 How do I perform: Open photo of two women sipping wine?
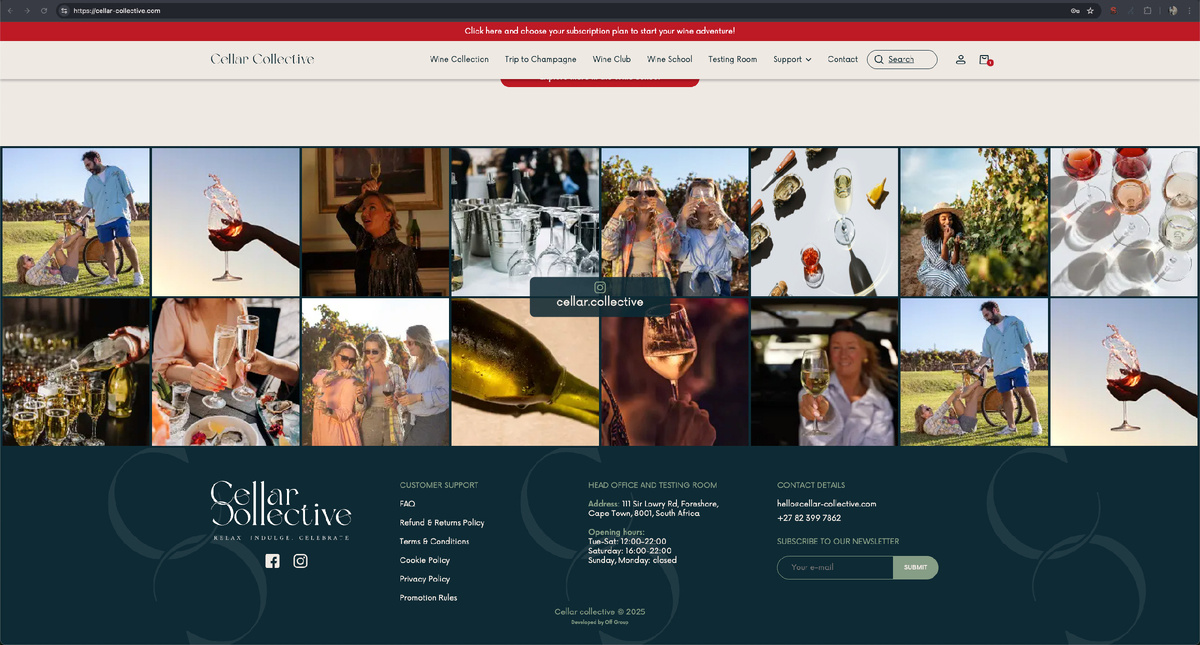click(x=675, y=222)
